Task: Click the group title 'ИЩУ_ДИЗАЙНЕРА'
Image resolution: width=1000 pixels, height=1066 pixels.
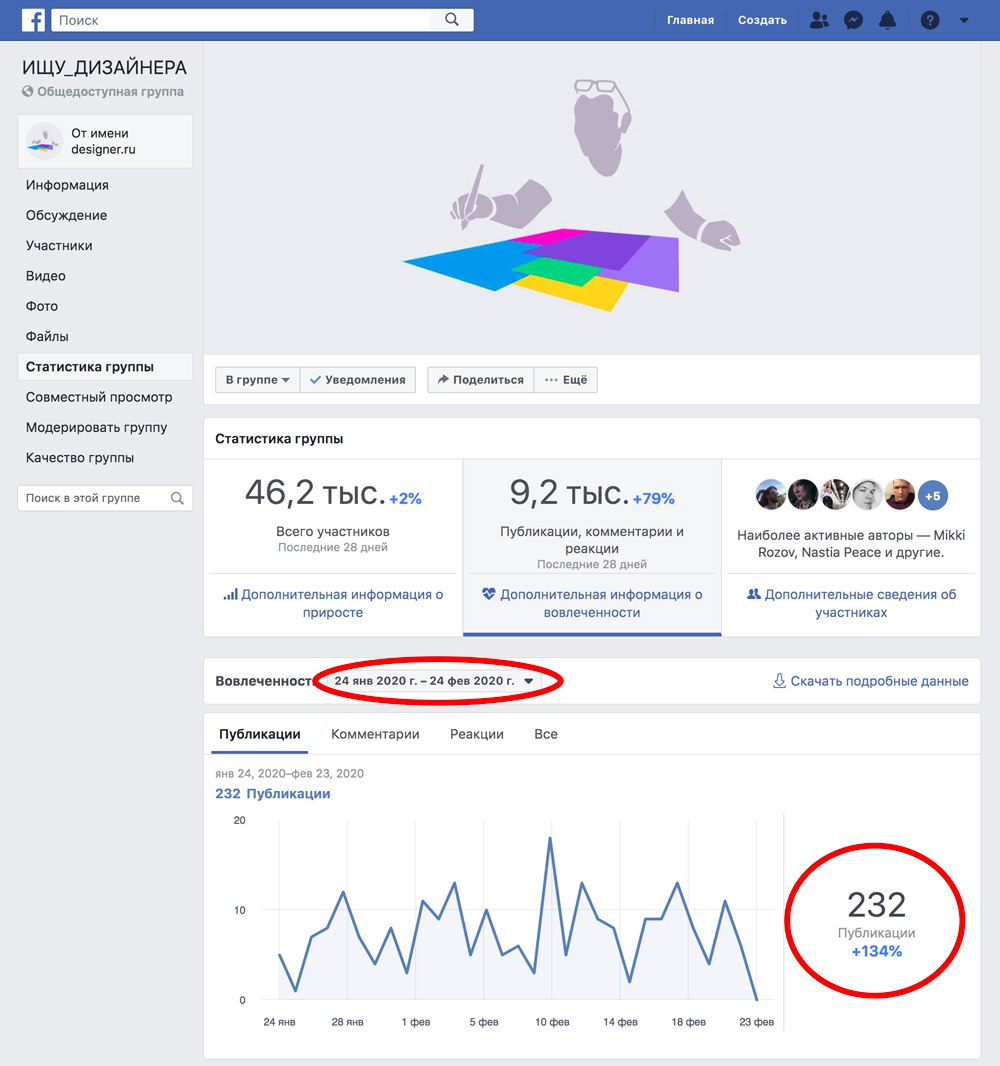Action: point(104,68)
